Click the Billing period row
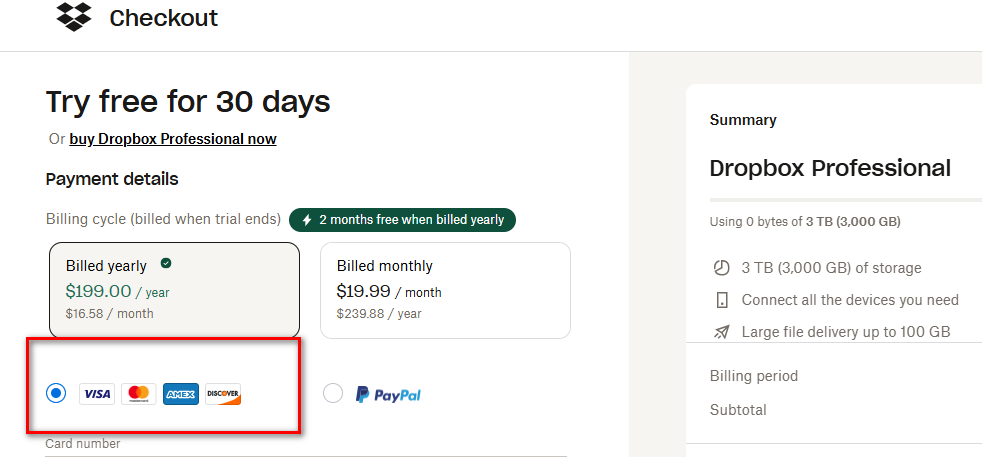 (754, 376)
